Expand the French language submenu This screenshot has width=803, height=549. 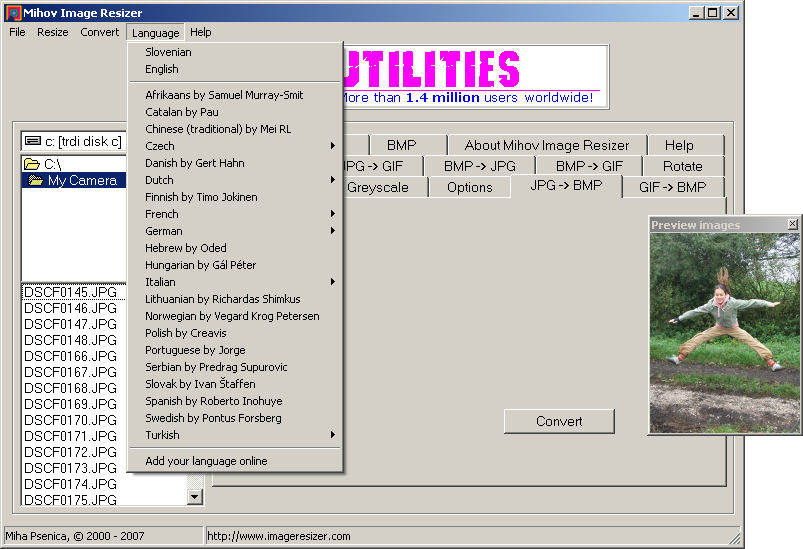[236, 214]
